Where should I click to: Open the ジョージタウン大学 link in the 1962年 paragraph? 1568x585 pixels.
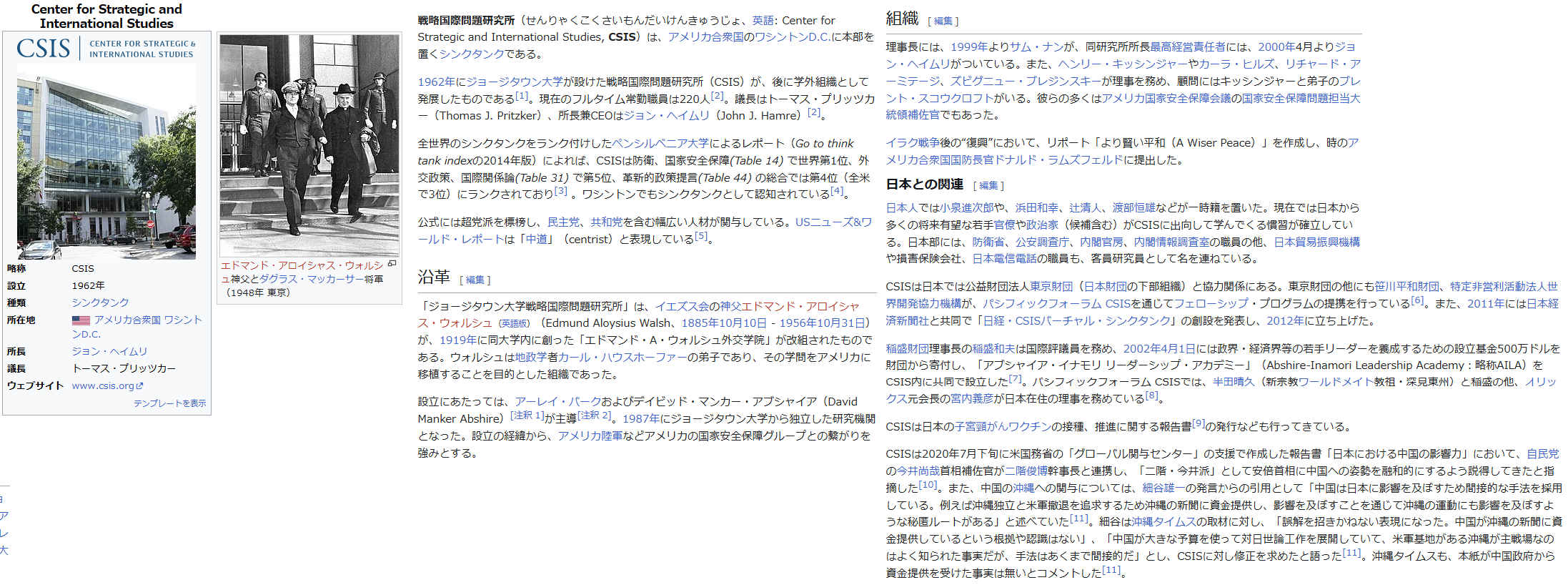point(515,82)
